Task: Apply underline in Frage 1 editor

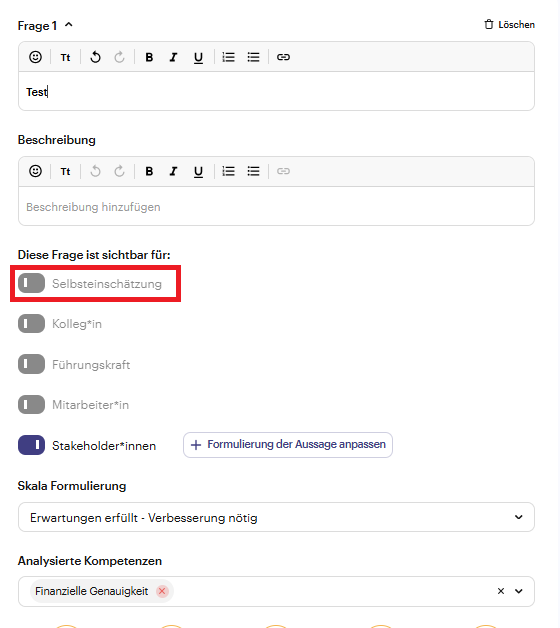Action: point(198,58)
